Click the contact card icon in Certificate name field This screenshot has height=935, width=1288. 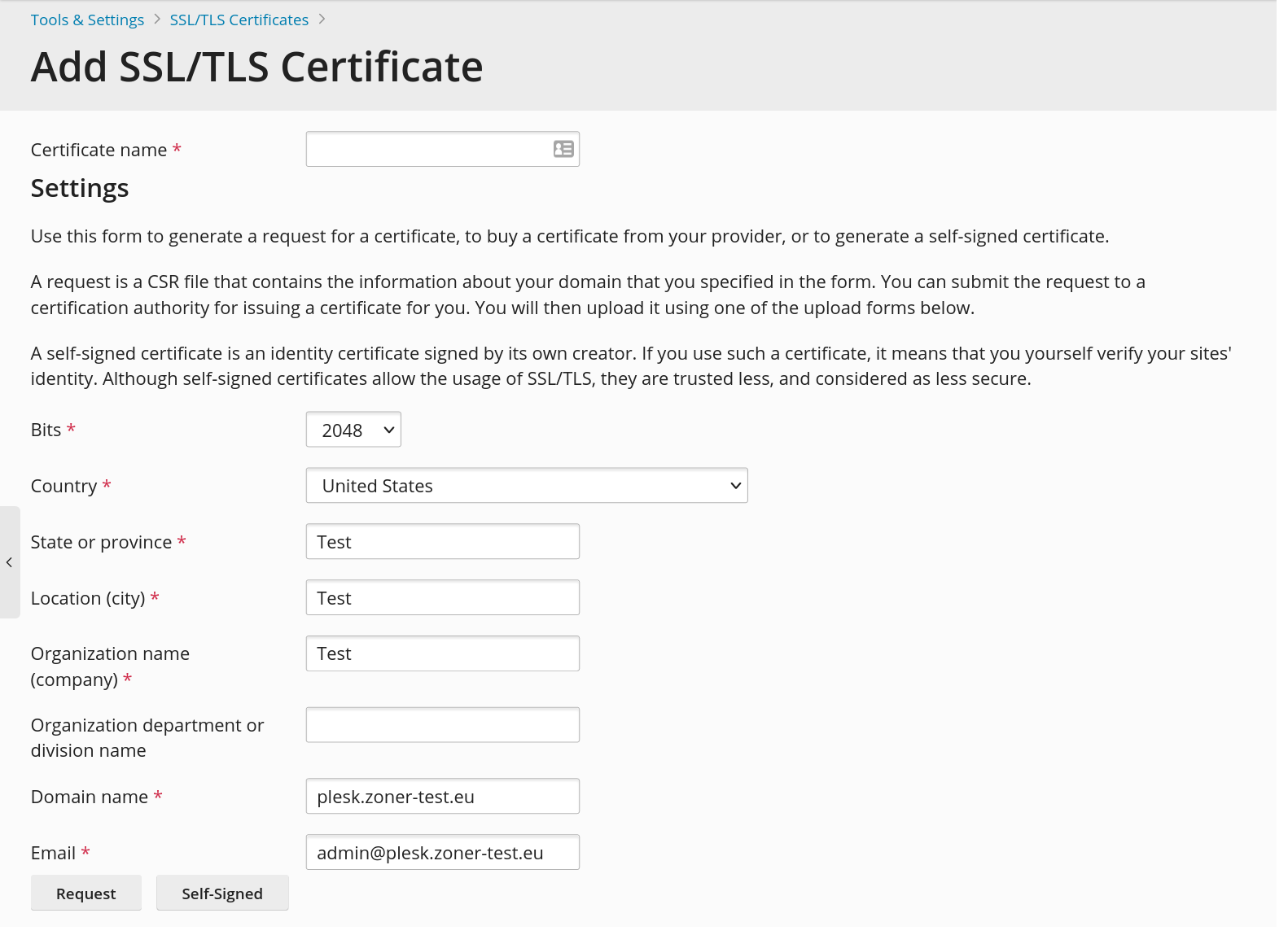563,149
